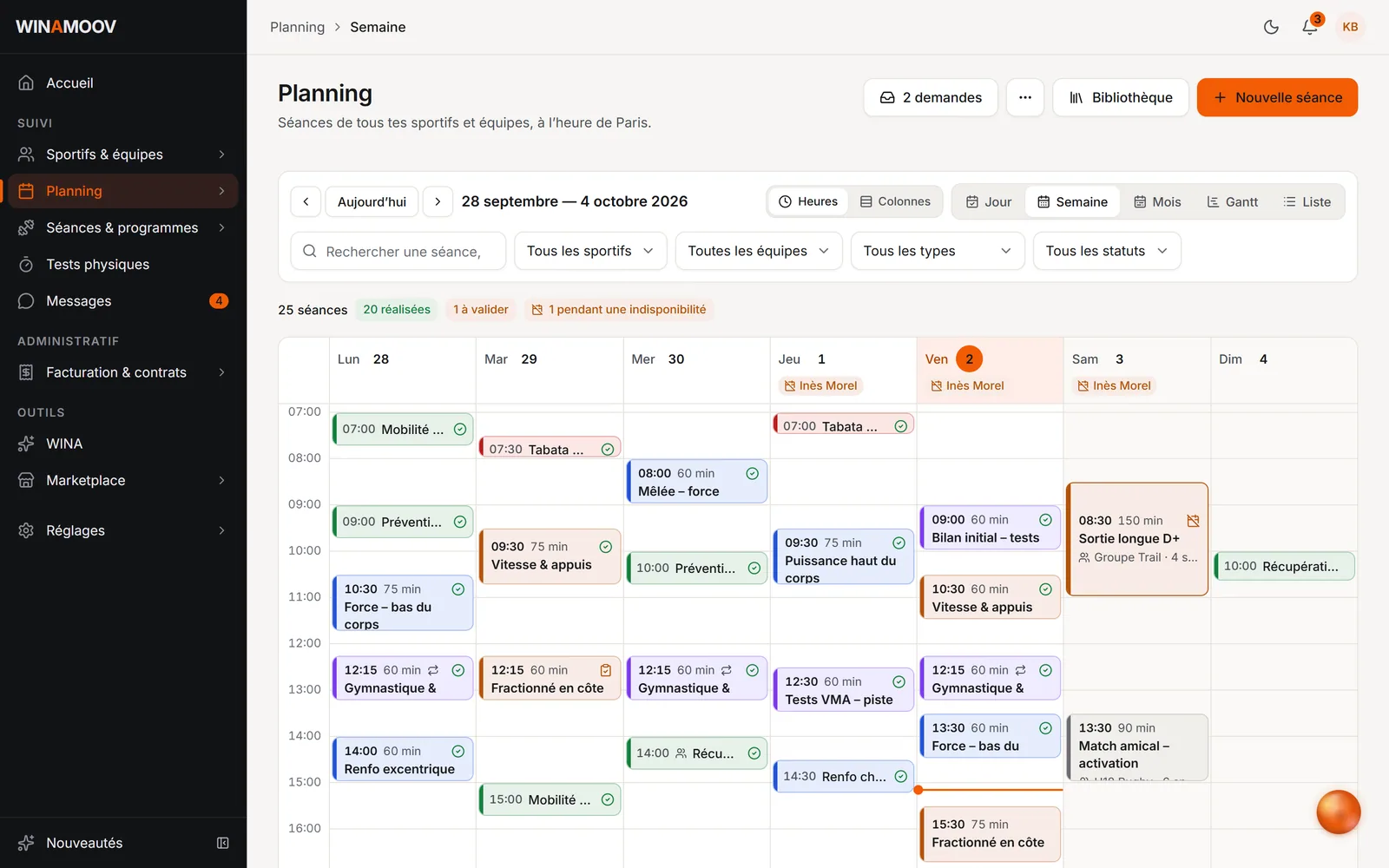
Task: Open Tous les statuts dropdown
Action: (1107, 251)
